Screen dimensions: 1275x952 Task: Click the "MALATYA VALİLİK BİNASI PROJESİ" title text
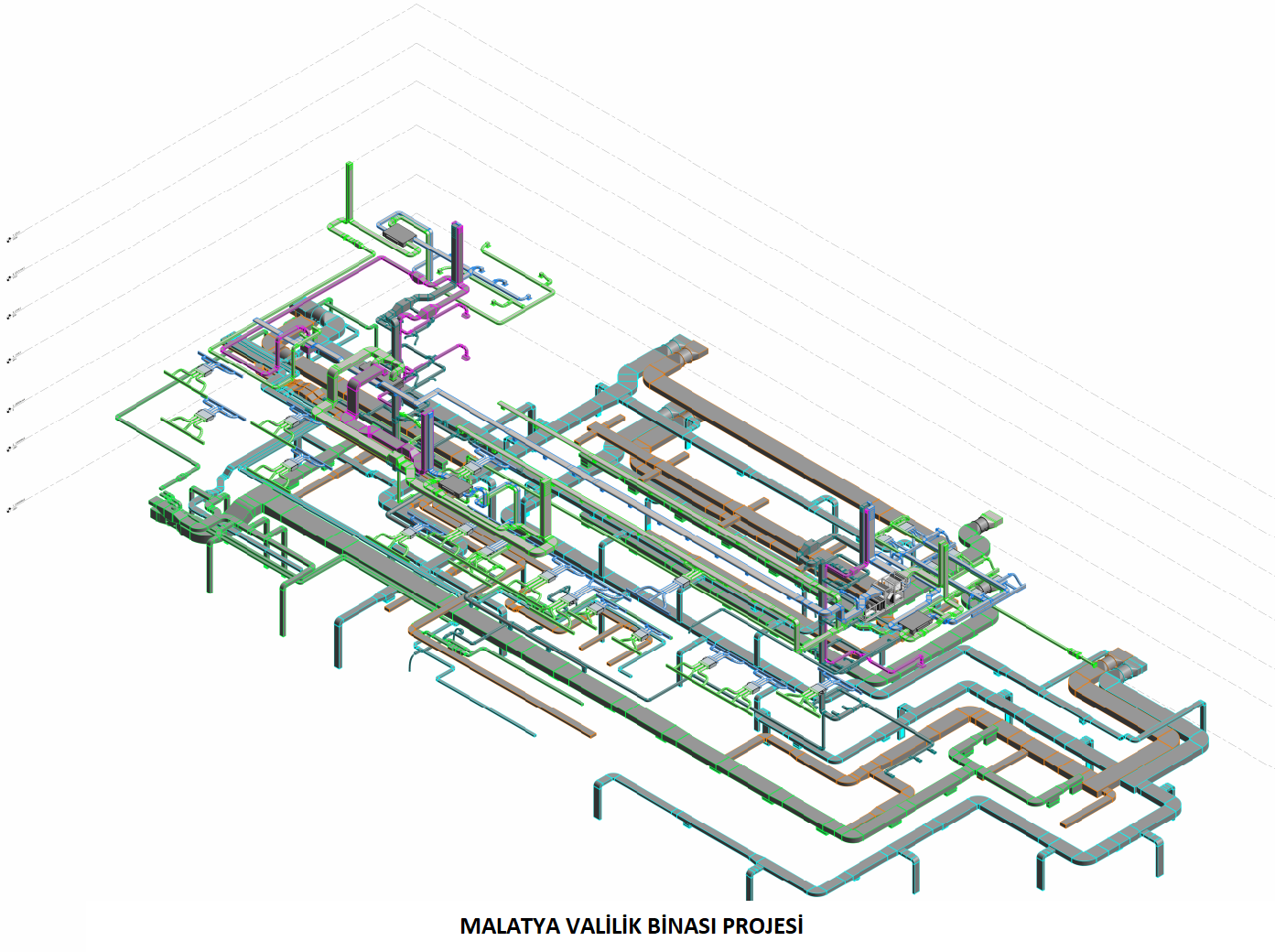632,925
